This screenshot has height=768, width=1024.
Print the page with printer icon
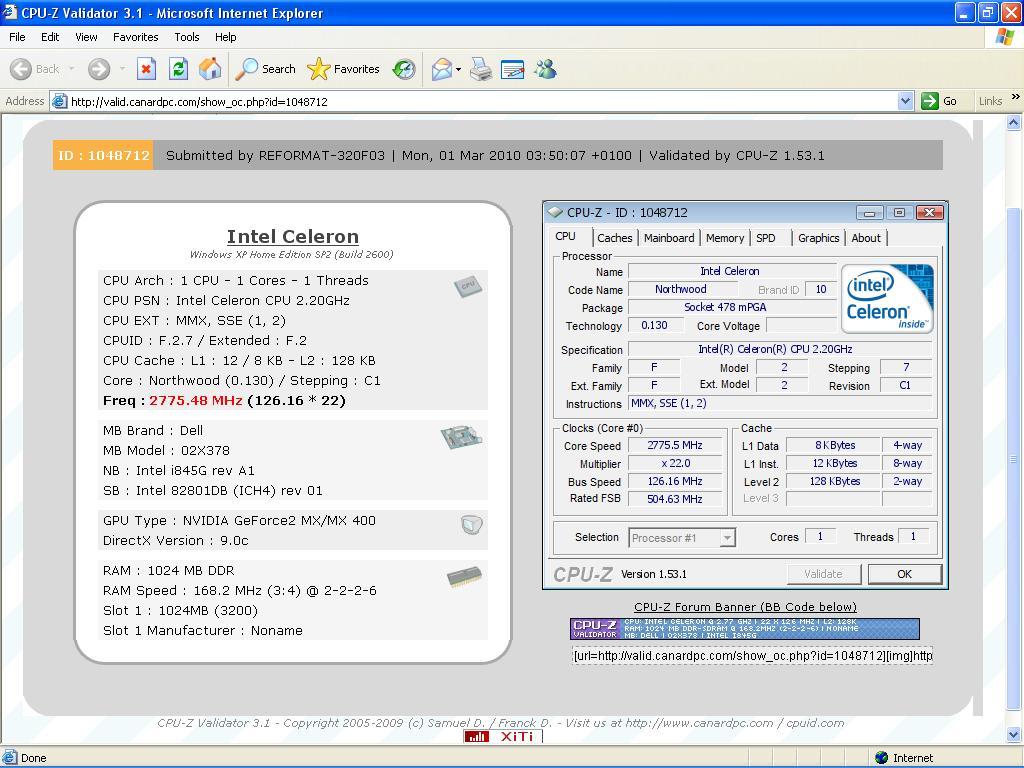click(481, 69)
